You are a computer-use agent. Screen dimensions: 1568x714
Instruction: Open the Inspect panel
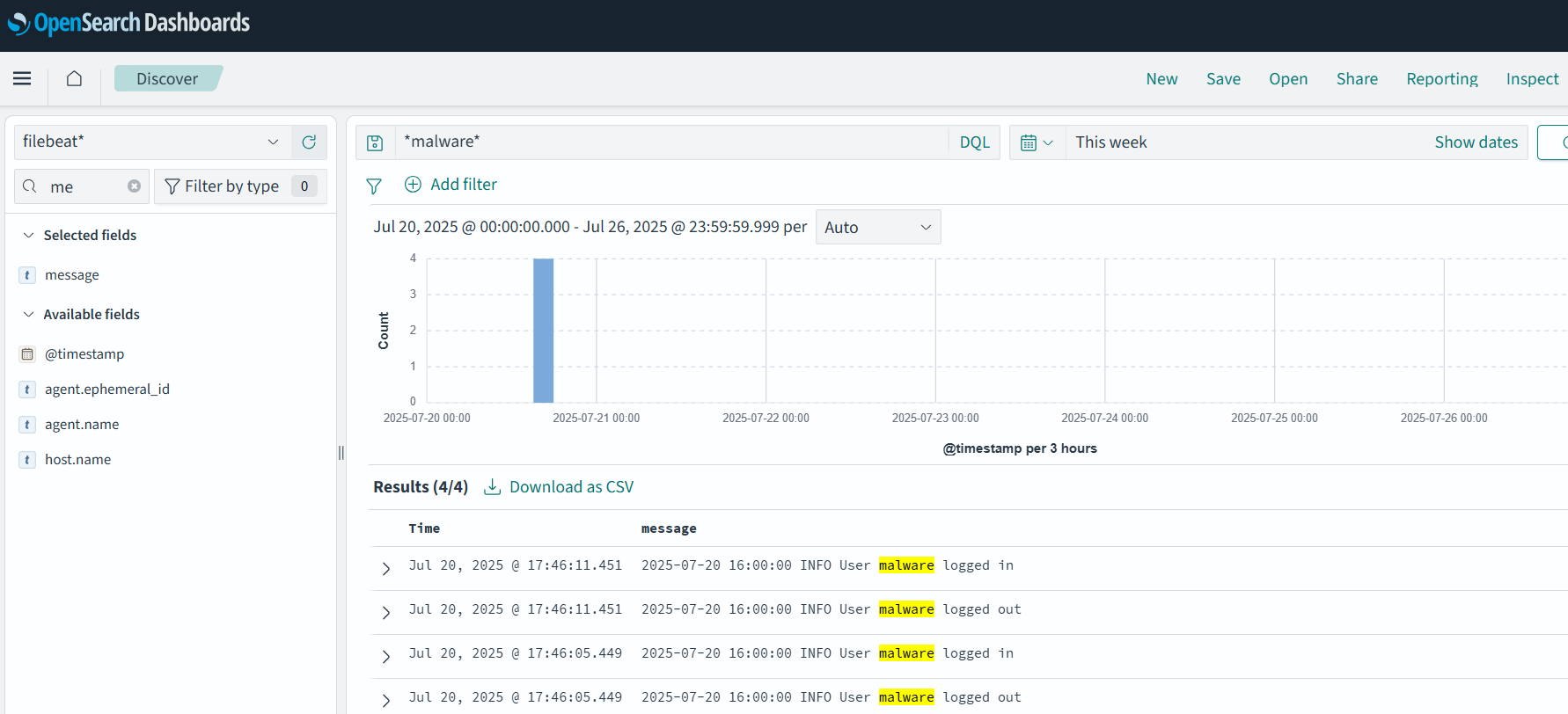(x=1532, y=79)
